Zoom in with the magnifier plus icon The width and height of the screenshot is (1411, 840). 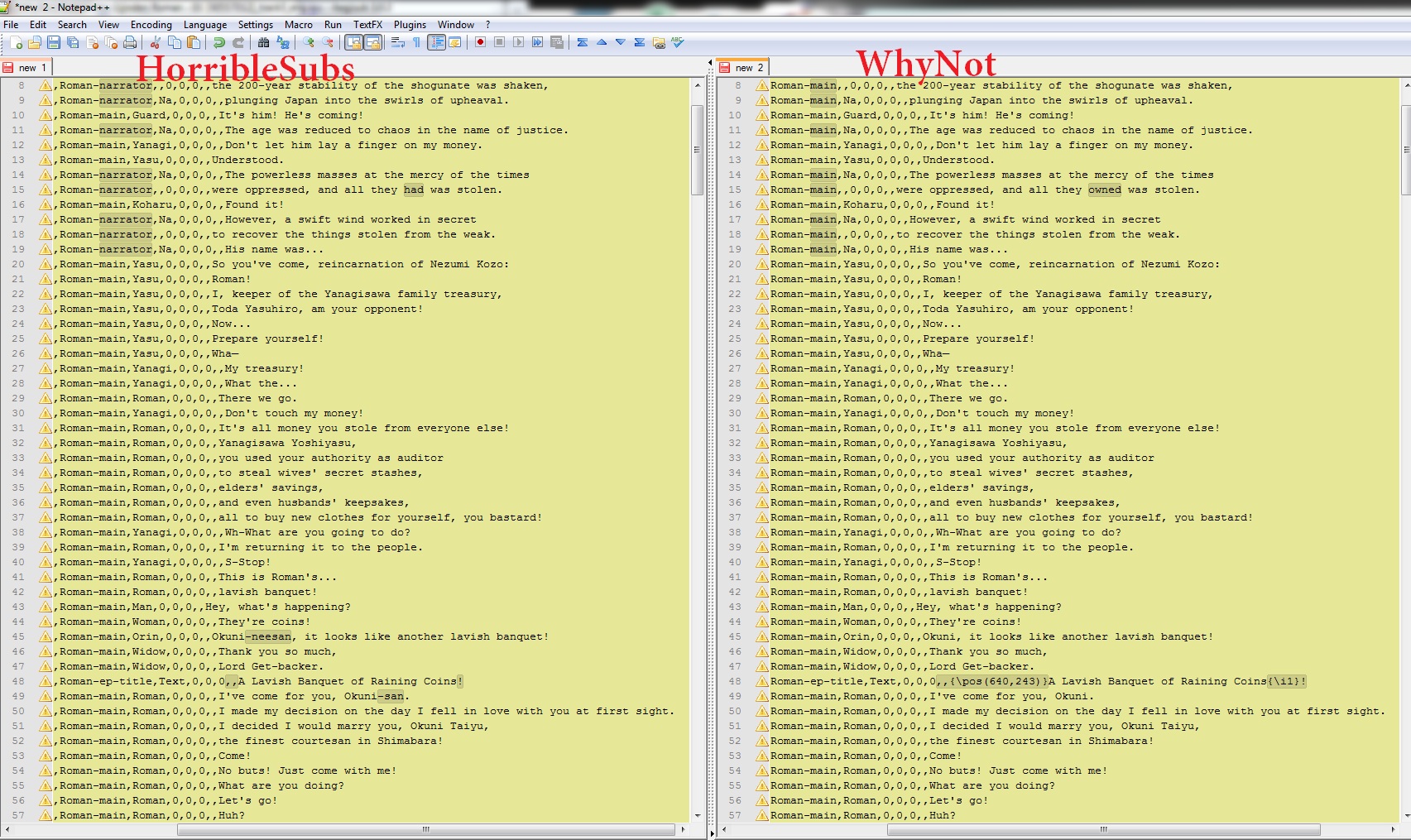click(309, 42)
